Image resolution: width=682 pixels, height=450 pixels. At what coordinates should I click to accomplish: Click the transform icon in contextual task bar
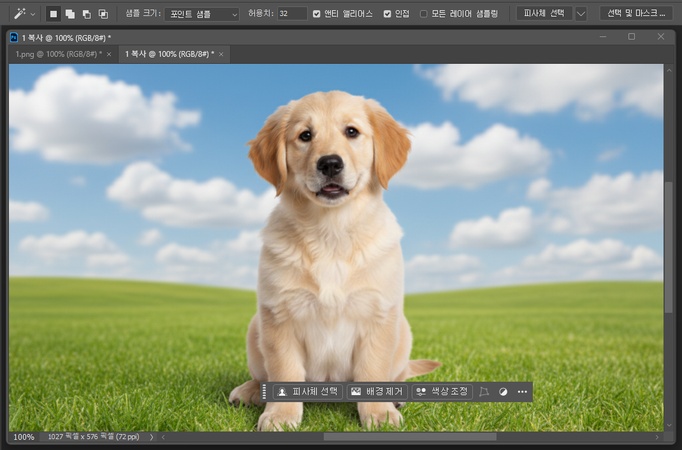[x=484, y=392]
